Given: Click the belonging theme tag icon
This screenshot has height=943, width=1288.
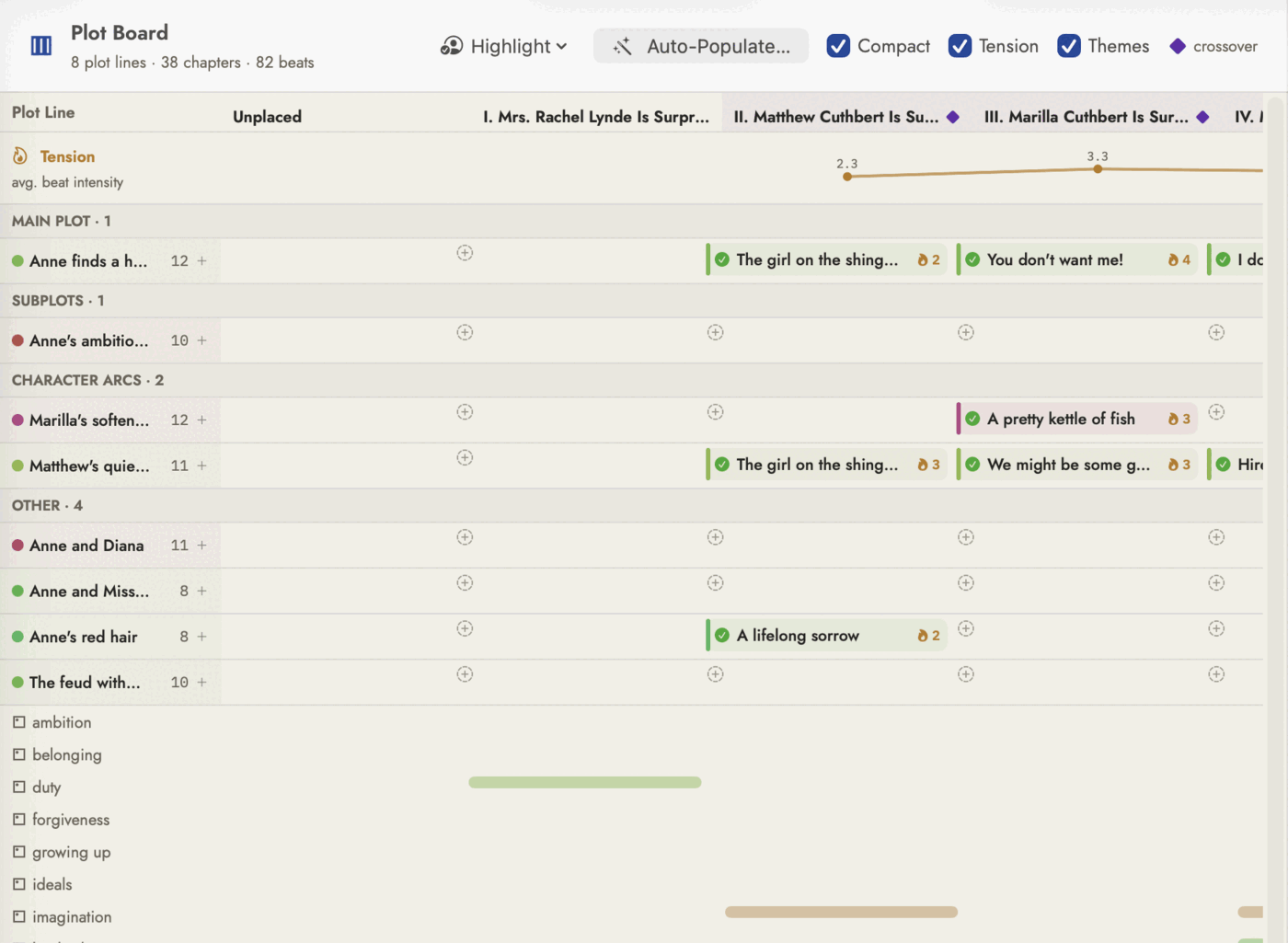Looking at the screenshot, I should (x=19, y=754).
